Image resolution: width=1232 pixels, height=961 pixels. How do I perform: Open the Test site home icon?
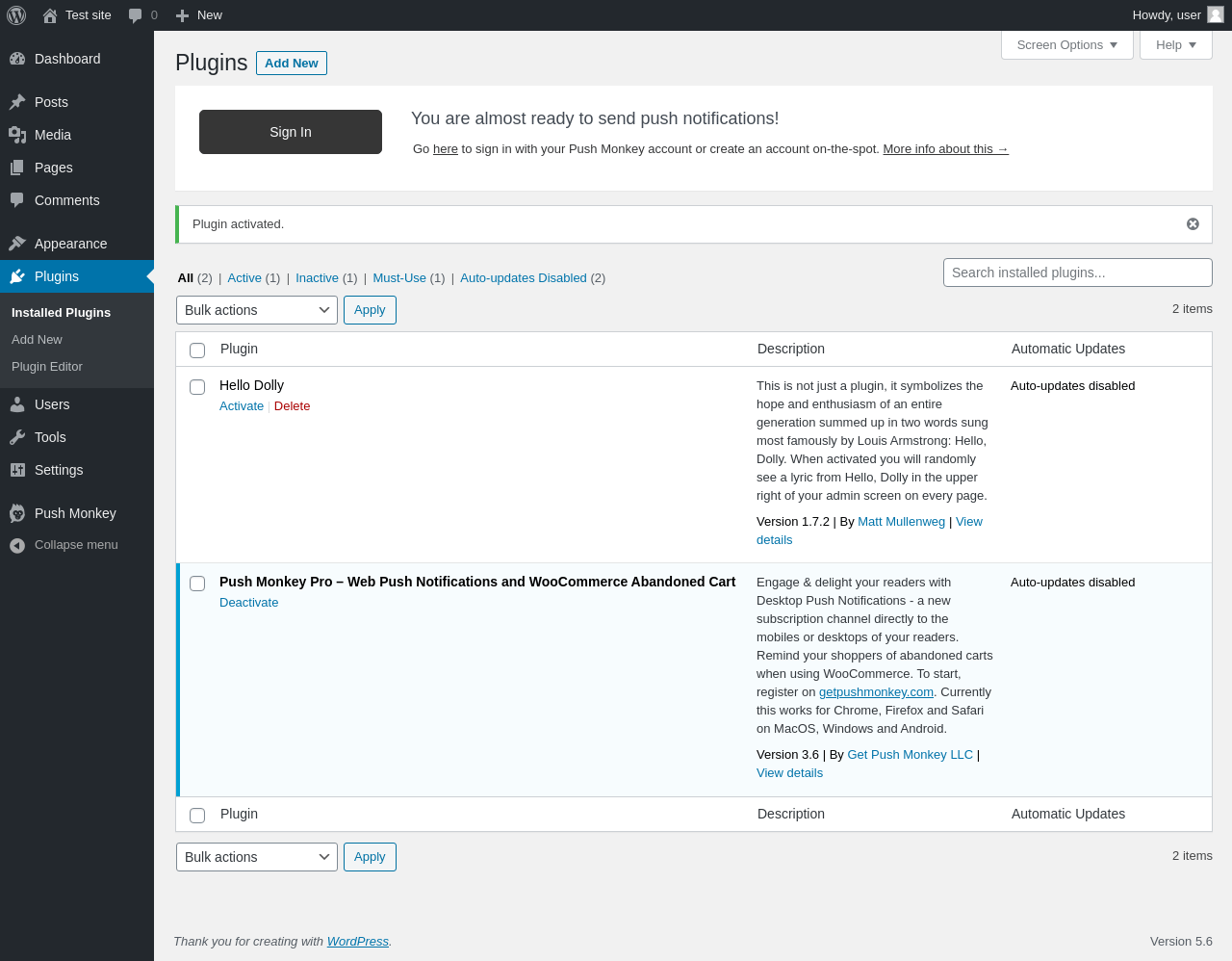50,15
